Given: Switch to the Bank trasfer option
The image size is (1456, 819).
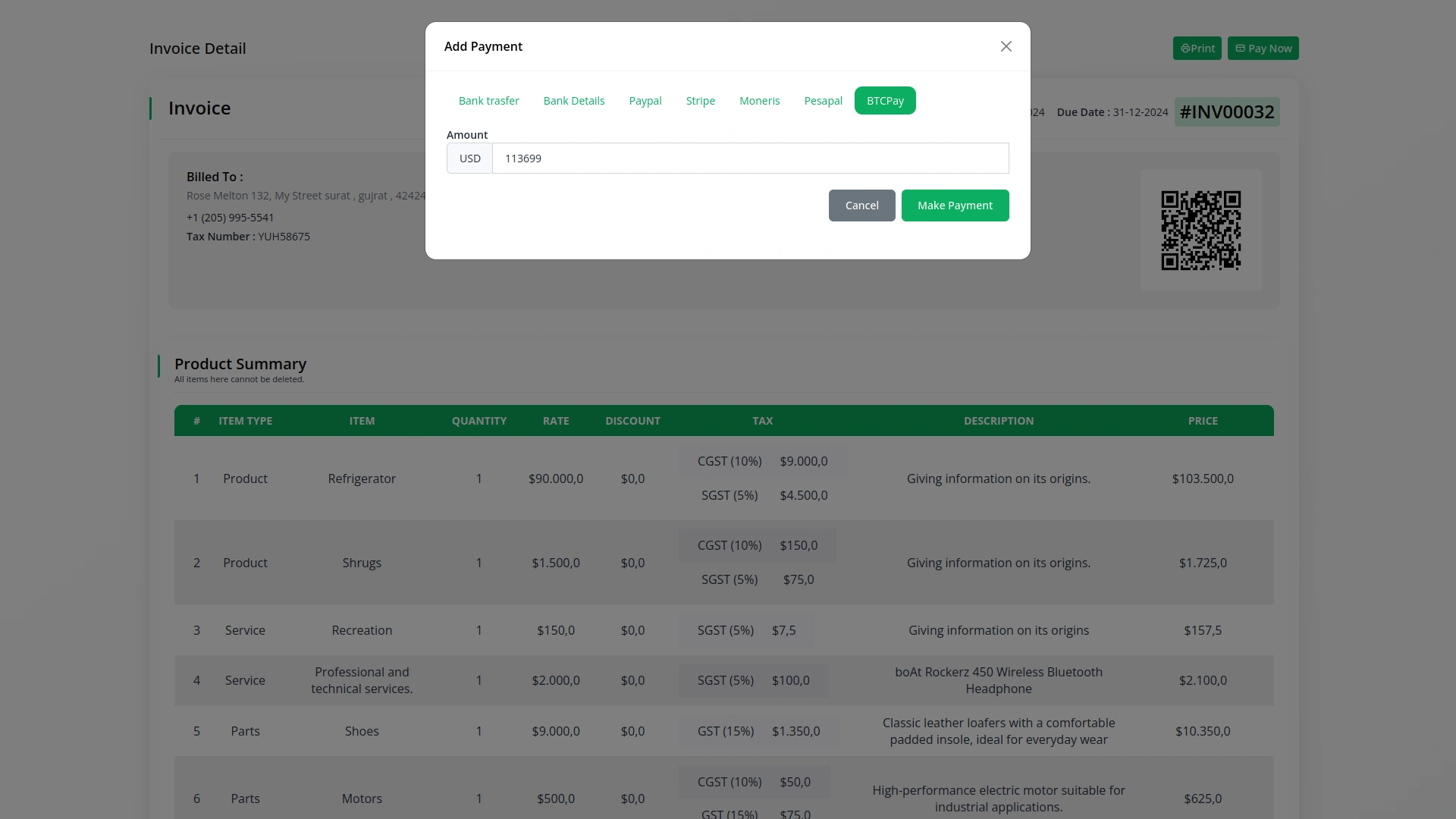Looking at the screenshot, I should [488, 100].
